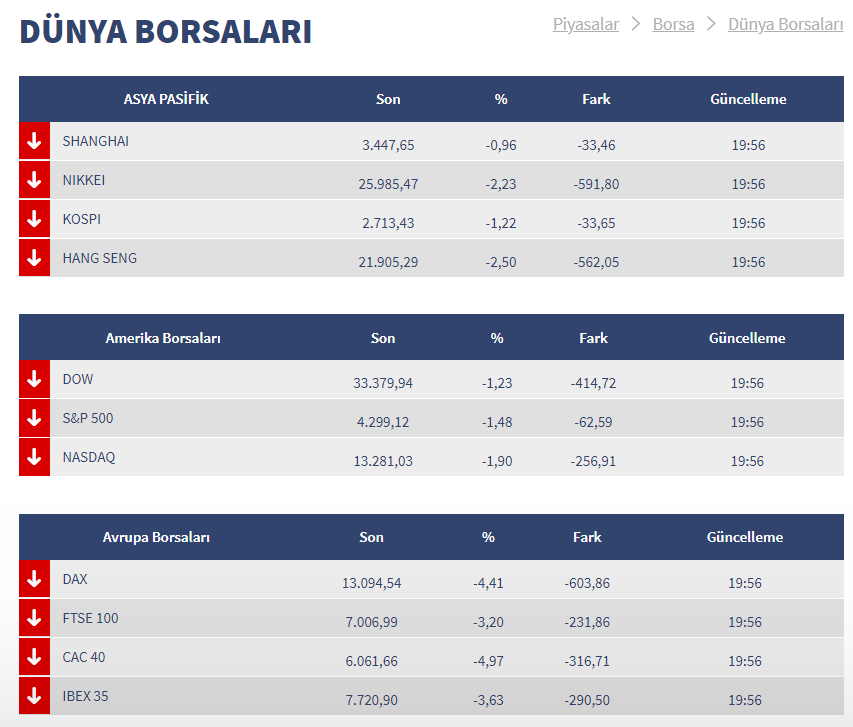Open the S&P 500 index link
853x727 pixels.
[x=88, y=418]
